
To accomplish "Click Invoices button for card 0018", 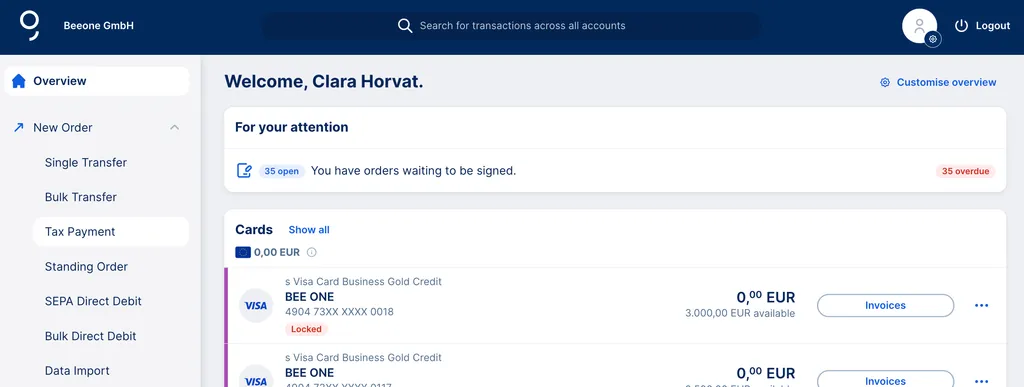I will coord(886,305).
